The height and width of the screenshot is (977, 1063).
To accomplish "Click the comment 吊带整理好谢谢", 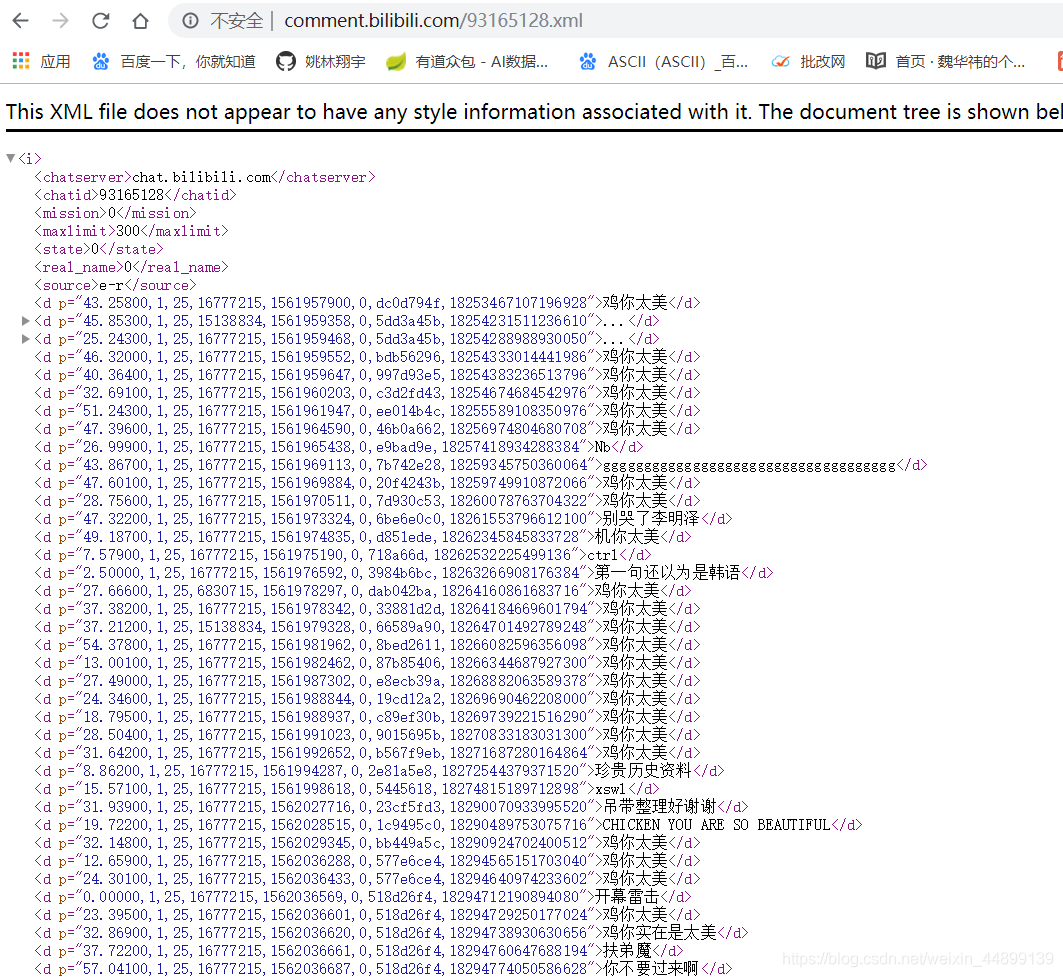I will point(660,807).
